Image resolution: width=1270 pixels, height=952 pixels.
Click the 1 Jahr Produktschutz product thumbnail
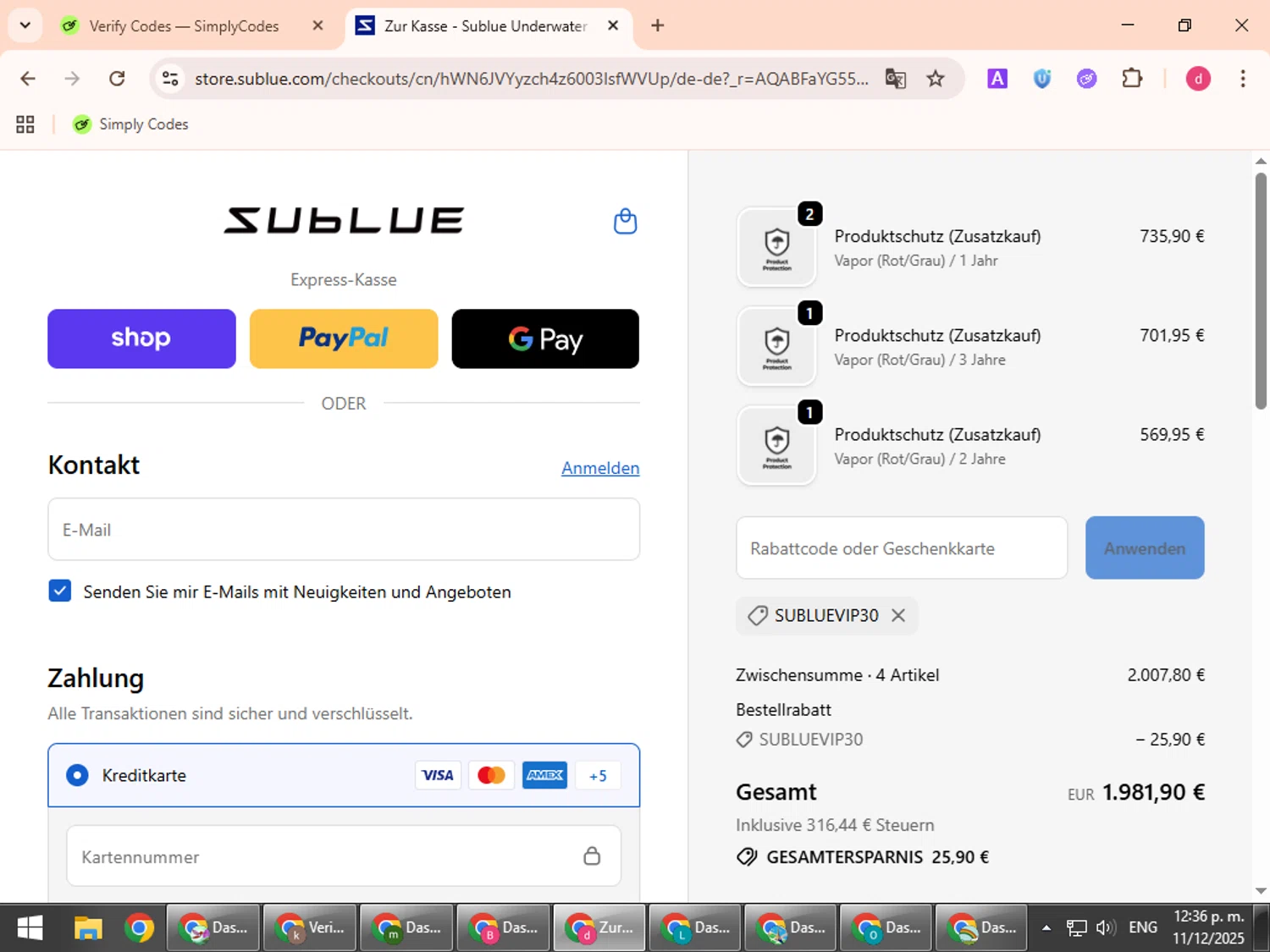pyautogui.click(x=776, y=247)
